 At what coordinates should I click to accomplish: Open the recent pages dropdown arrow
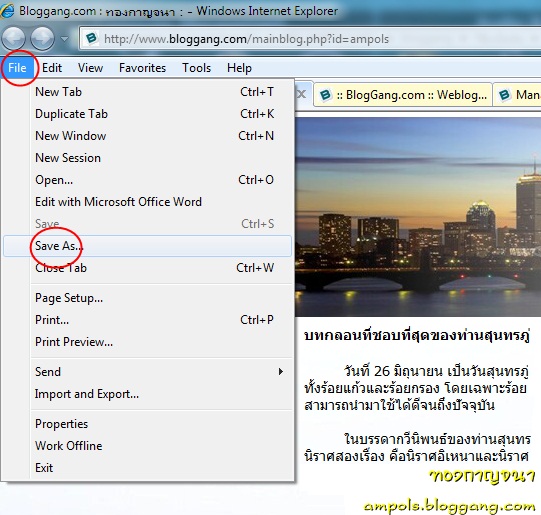point(65,39)
